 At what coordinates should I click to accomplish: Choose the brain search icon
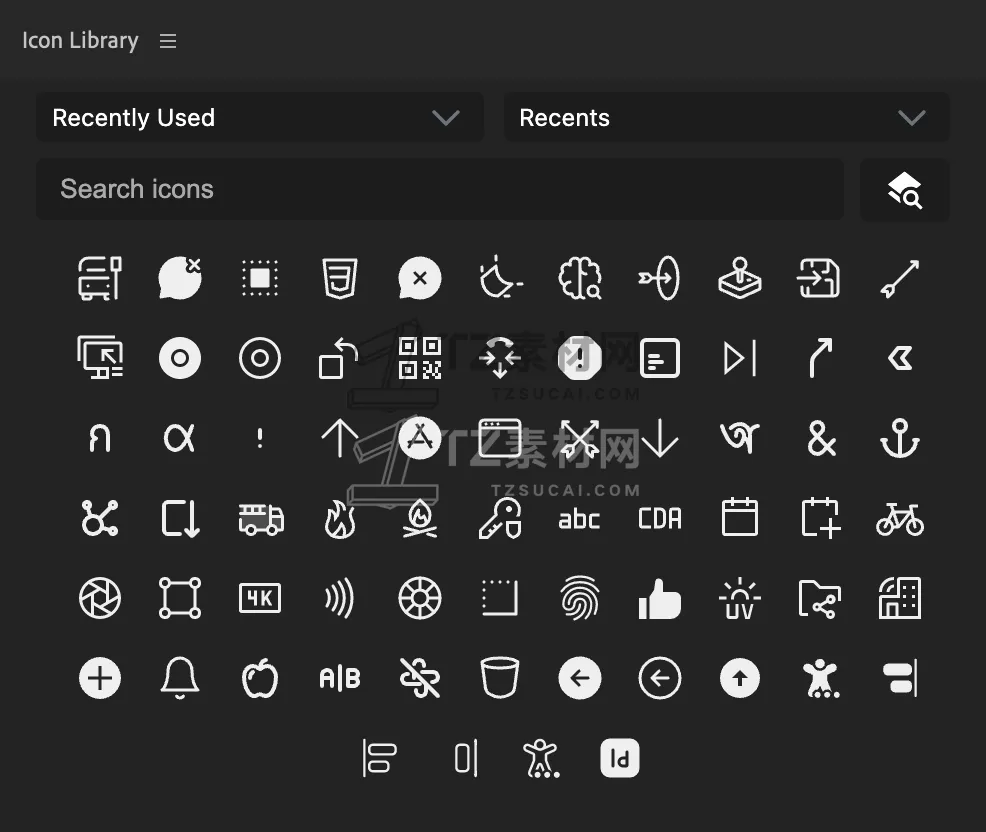[x=580, y=278]
